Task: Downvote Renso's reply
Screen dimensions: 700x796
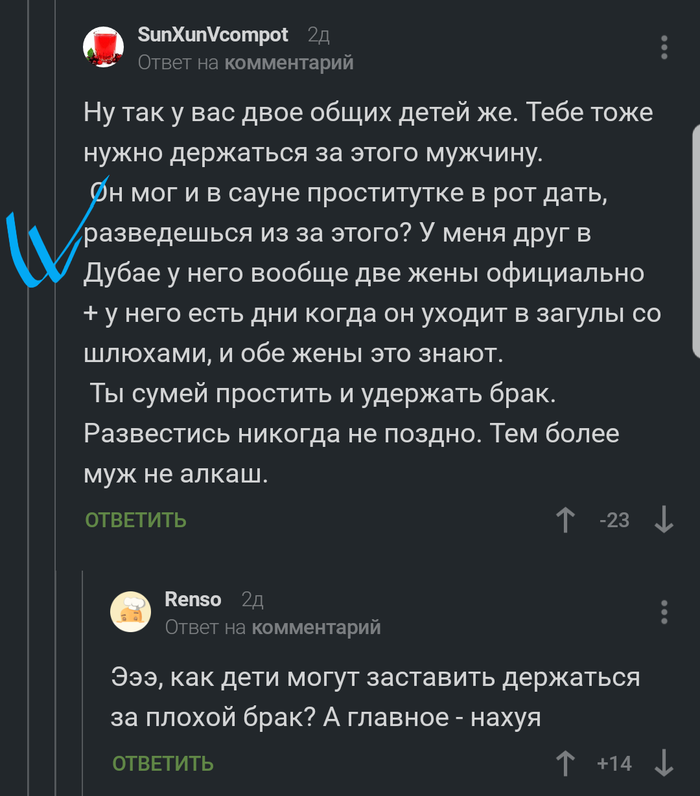Action: coord(663,764)
